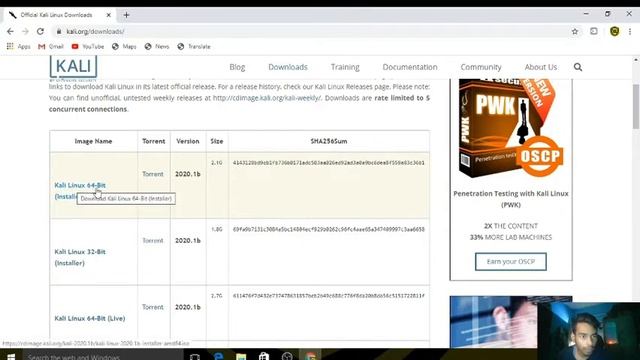This screenshot has height=360, width=640.
Task: Click the browser forward arrow
Action: coord(25,31)
